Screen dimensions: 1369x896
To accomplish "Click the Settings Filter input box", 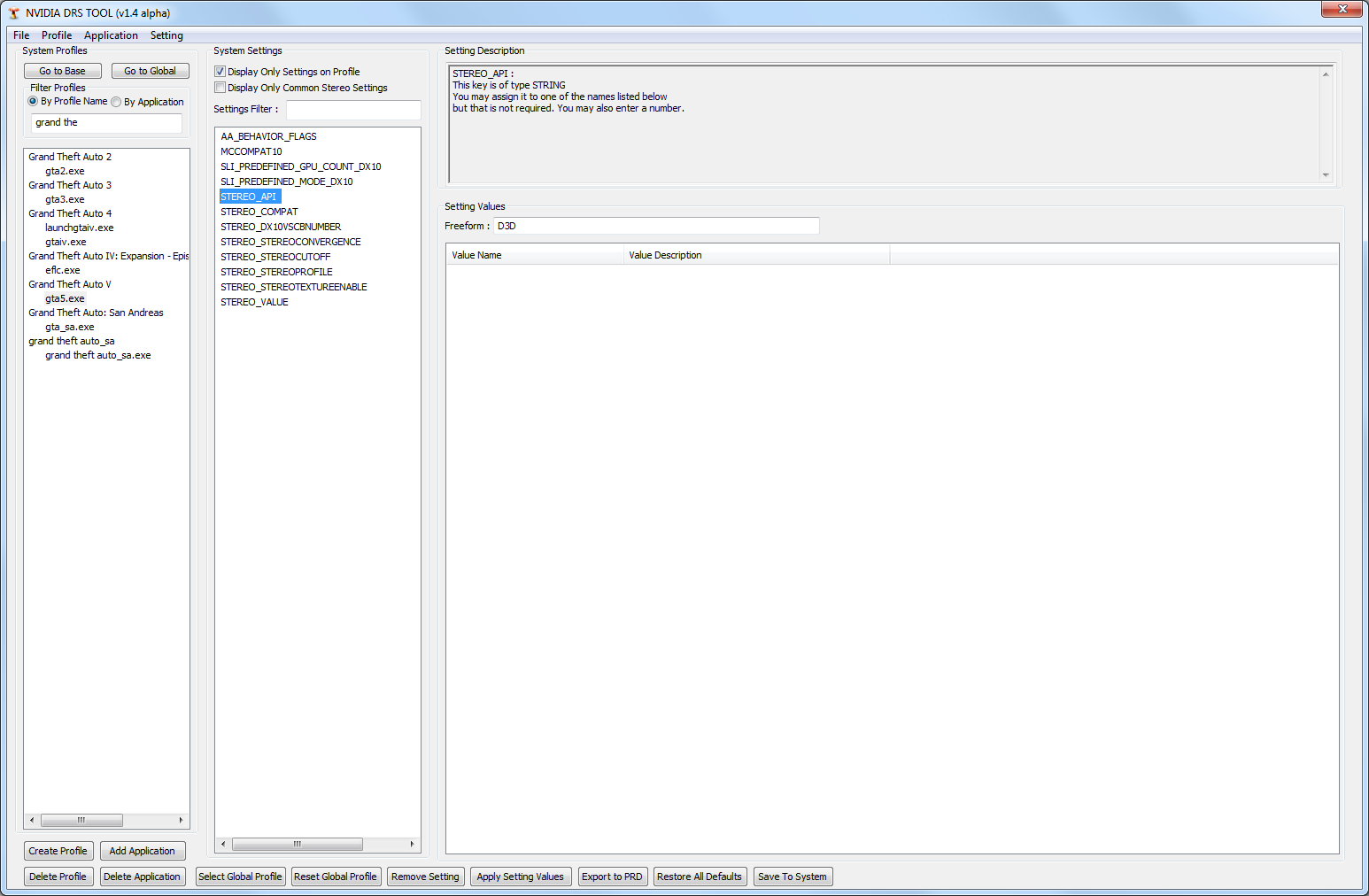I will click(x=353, y=110).
